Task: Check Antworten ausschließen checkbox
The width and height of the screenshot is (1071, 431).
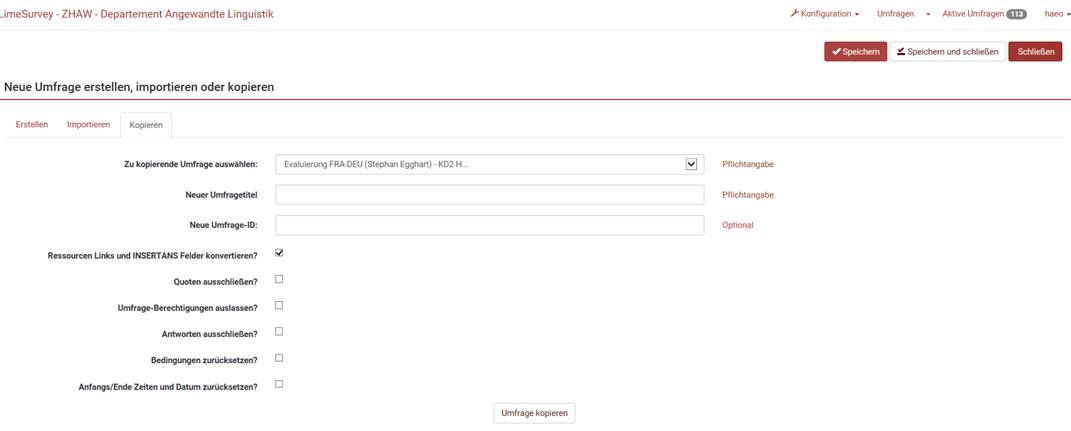Action: (279, 331)
